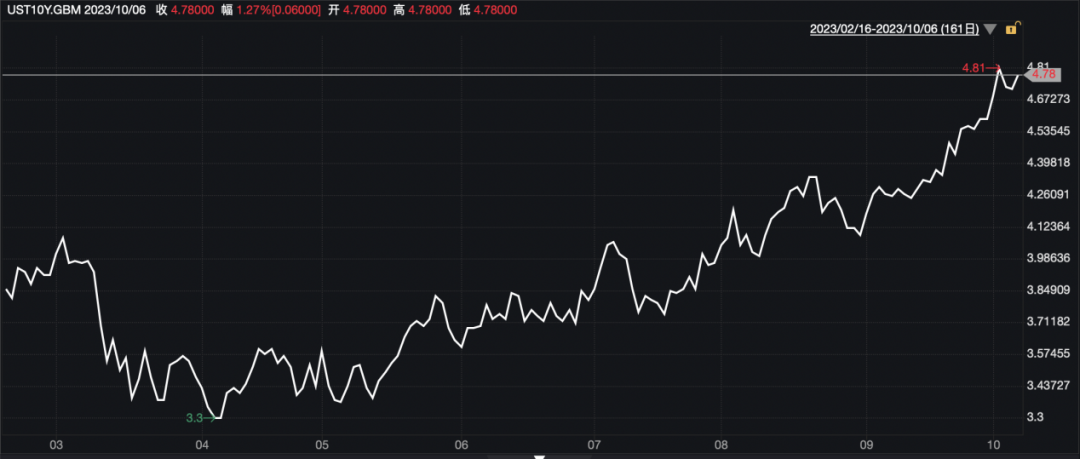Click the 4.78000 high price after 高

tap(430, 10)
